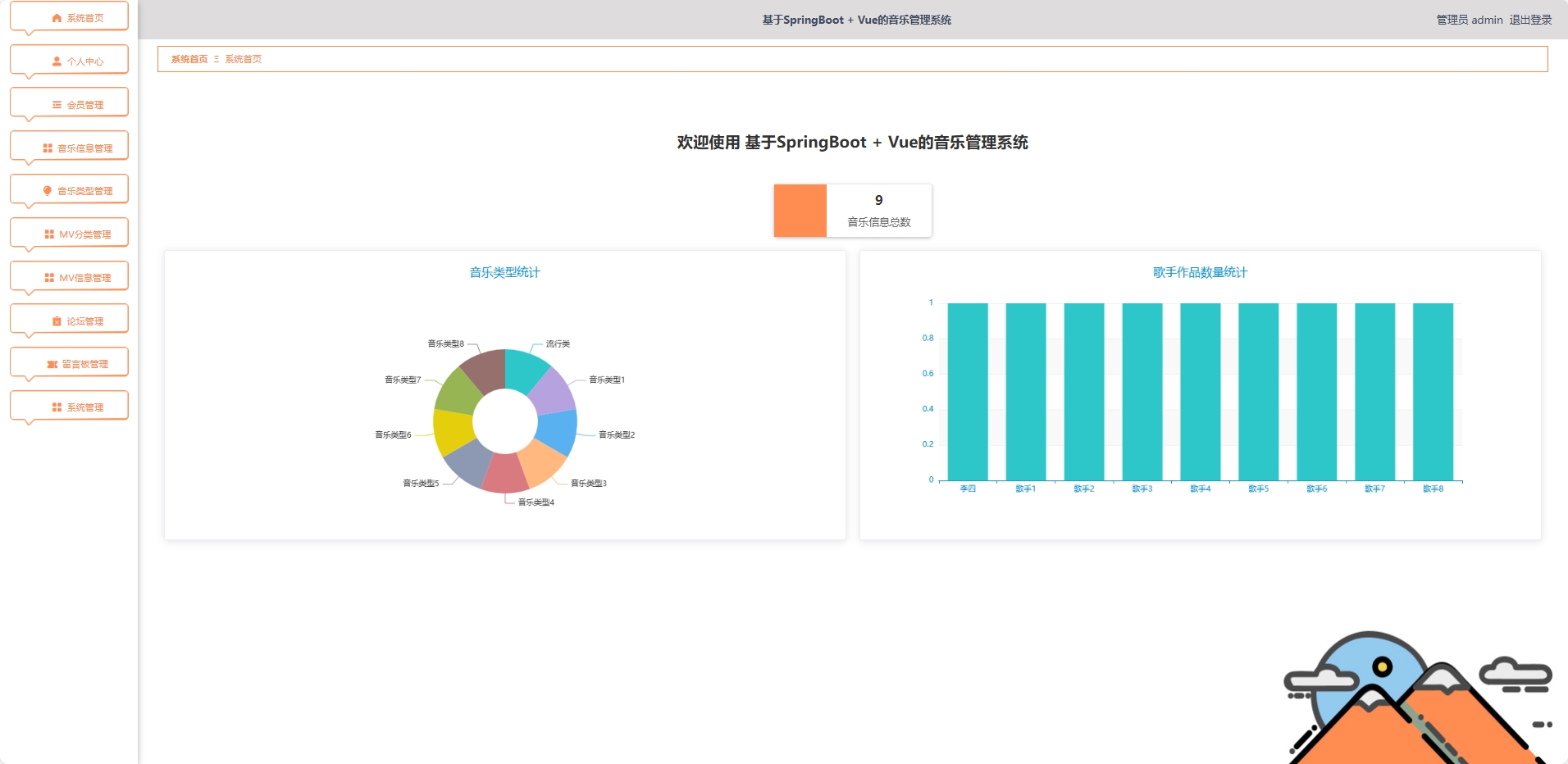The width and height of the screenshot is (1568, 764).
Task: Click the bar for 歌手3
Action: pyautogui.click(x=1142, y=392)
